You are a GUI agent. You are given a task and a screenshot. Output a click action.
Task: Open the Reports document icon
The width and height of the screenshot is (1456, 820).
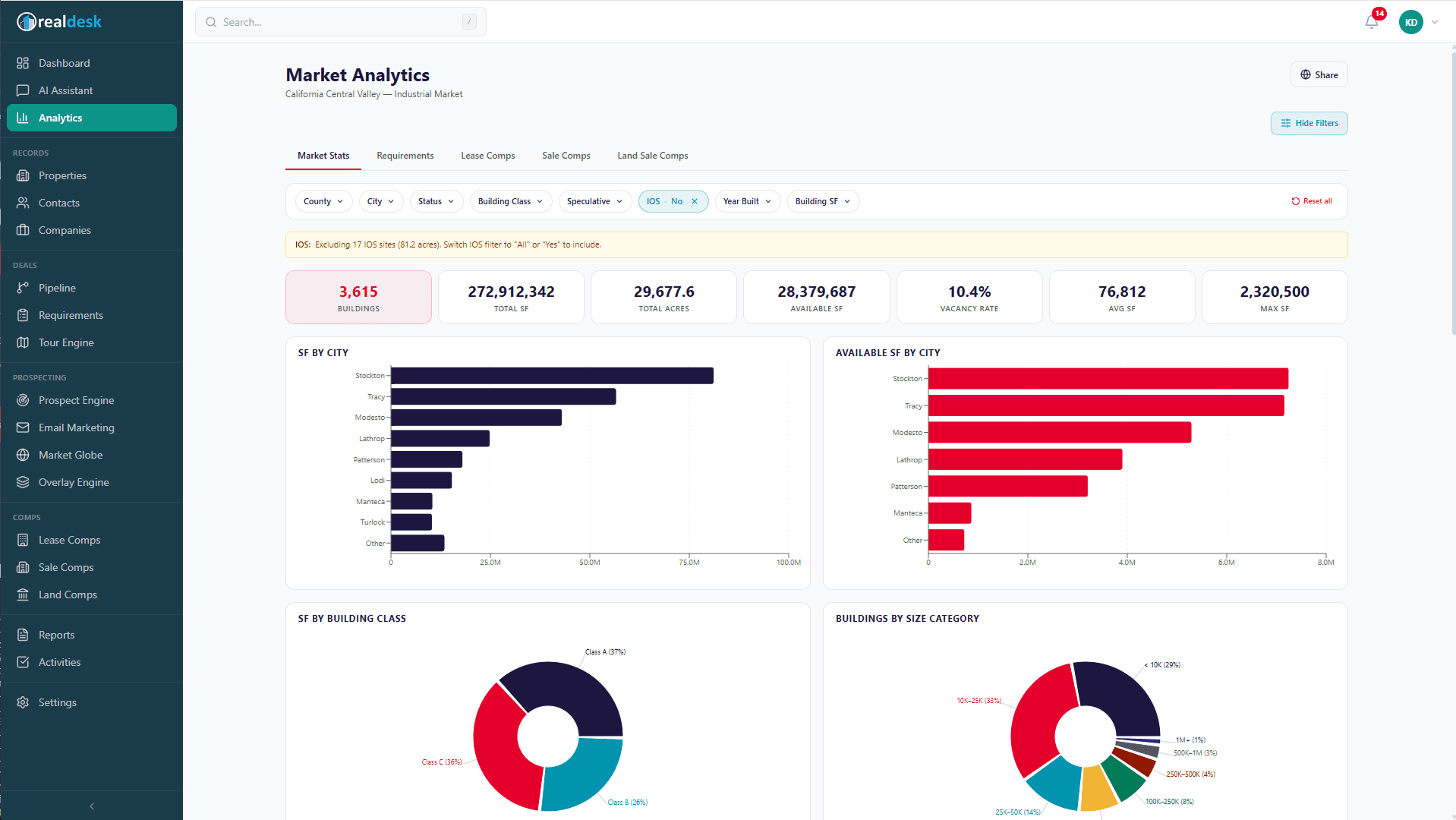pyautogui.click(x=23, y=635)
